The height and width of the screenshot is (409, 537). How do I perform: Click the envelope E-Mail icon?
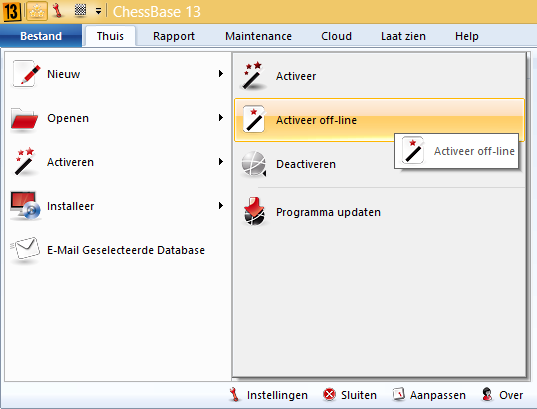[x=25, y=249]
